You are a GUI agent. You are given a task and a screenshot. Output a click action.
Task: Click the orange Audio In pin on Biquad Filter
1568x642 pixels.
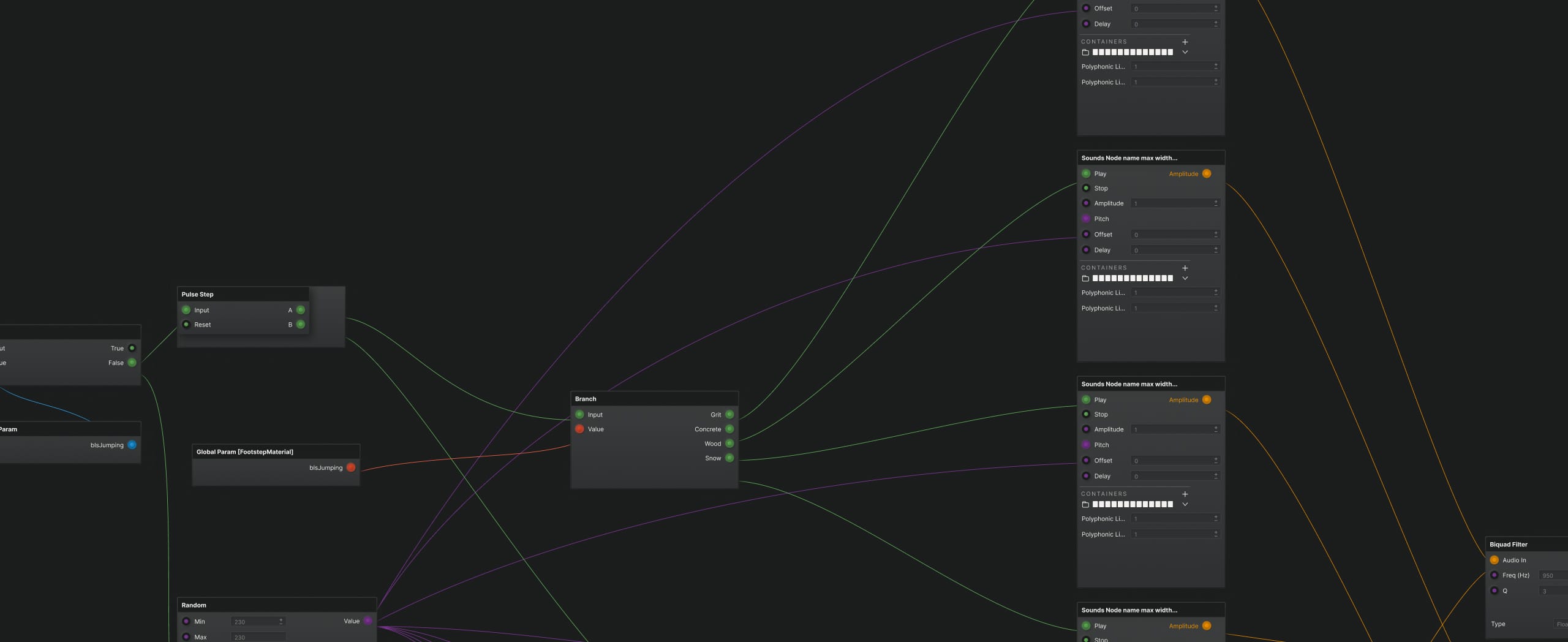point(1494,560)
